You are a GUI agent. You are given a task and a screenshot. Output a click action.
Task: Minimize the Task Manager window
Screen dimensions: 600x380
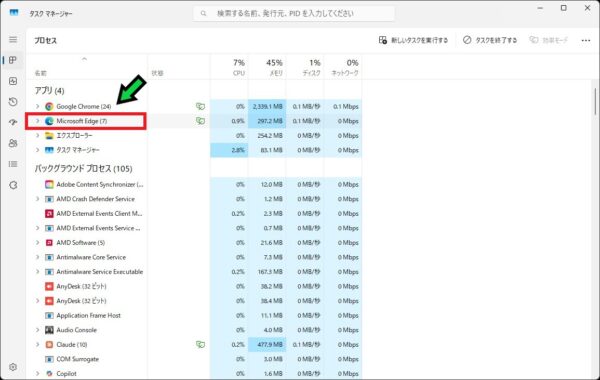click(540, 8)
